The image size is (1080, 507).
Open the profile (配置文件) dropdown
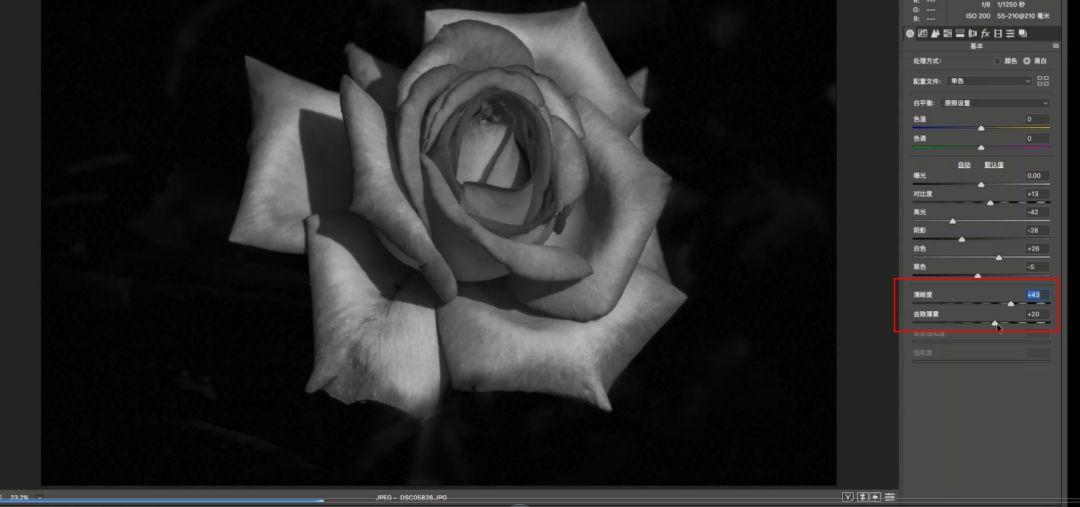point(990,81)
